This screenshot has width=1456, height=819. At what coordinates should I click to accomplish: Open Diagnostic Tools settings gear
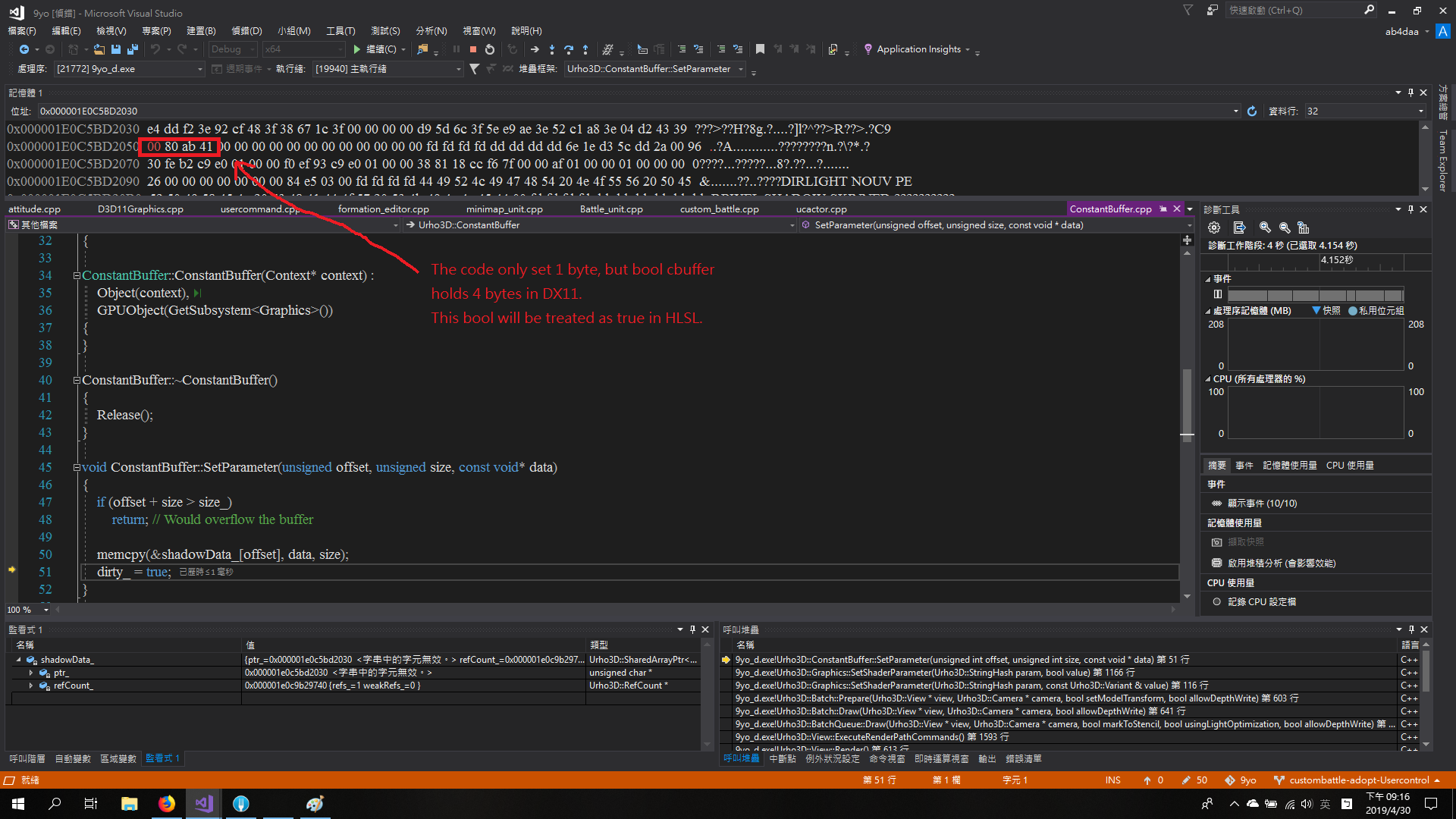point(1214,227)
